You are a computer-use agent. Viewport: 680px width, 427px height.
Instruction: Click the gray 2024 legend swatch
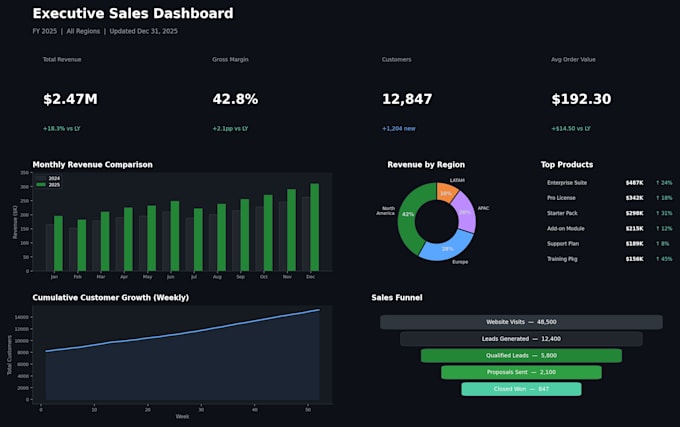tap(41, 178)
